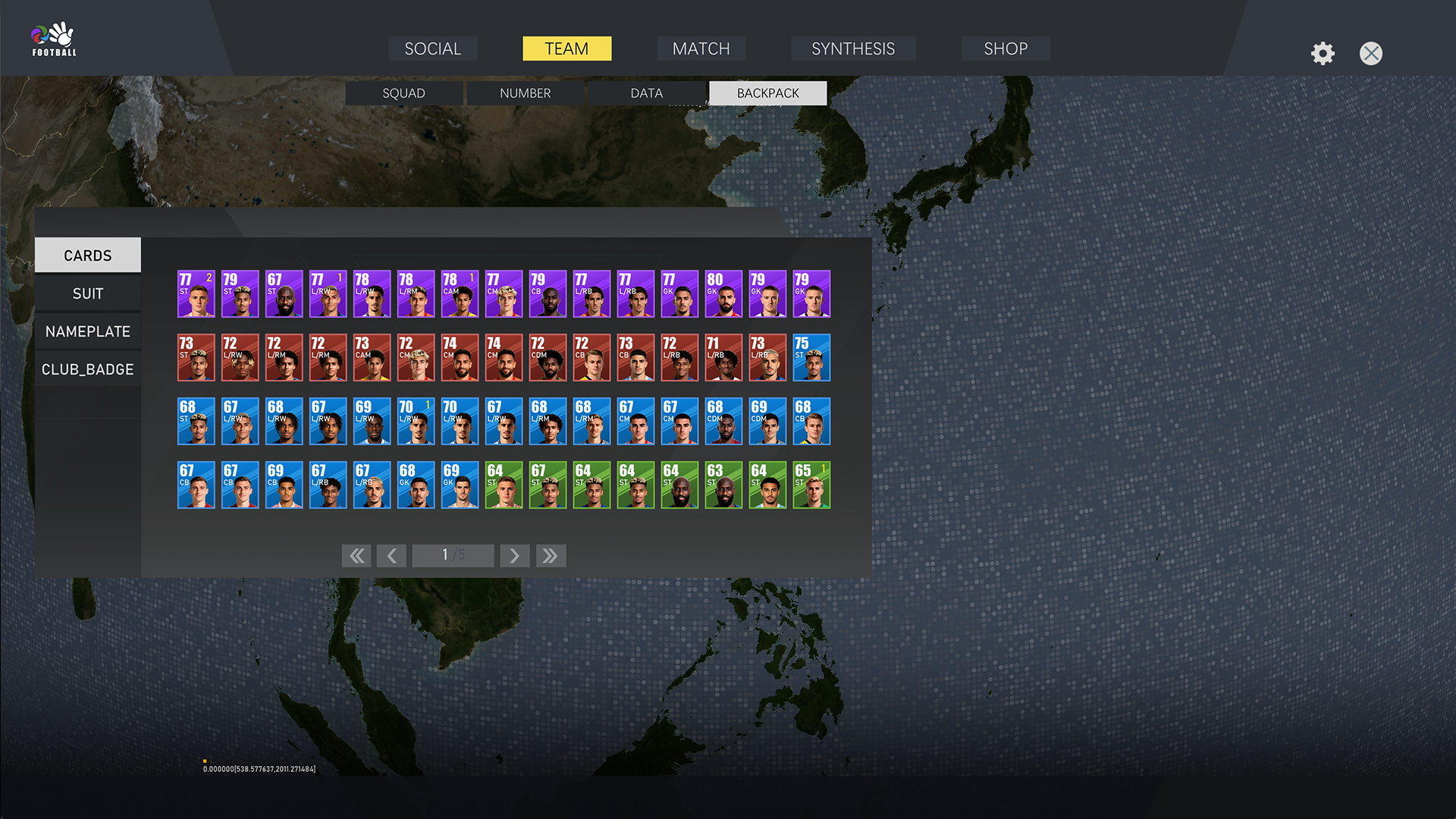Viewport: 1456px width, 819px height.
Task: Select the red 73 CB card
Action: [636, 357]
